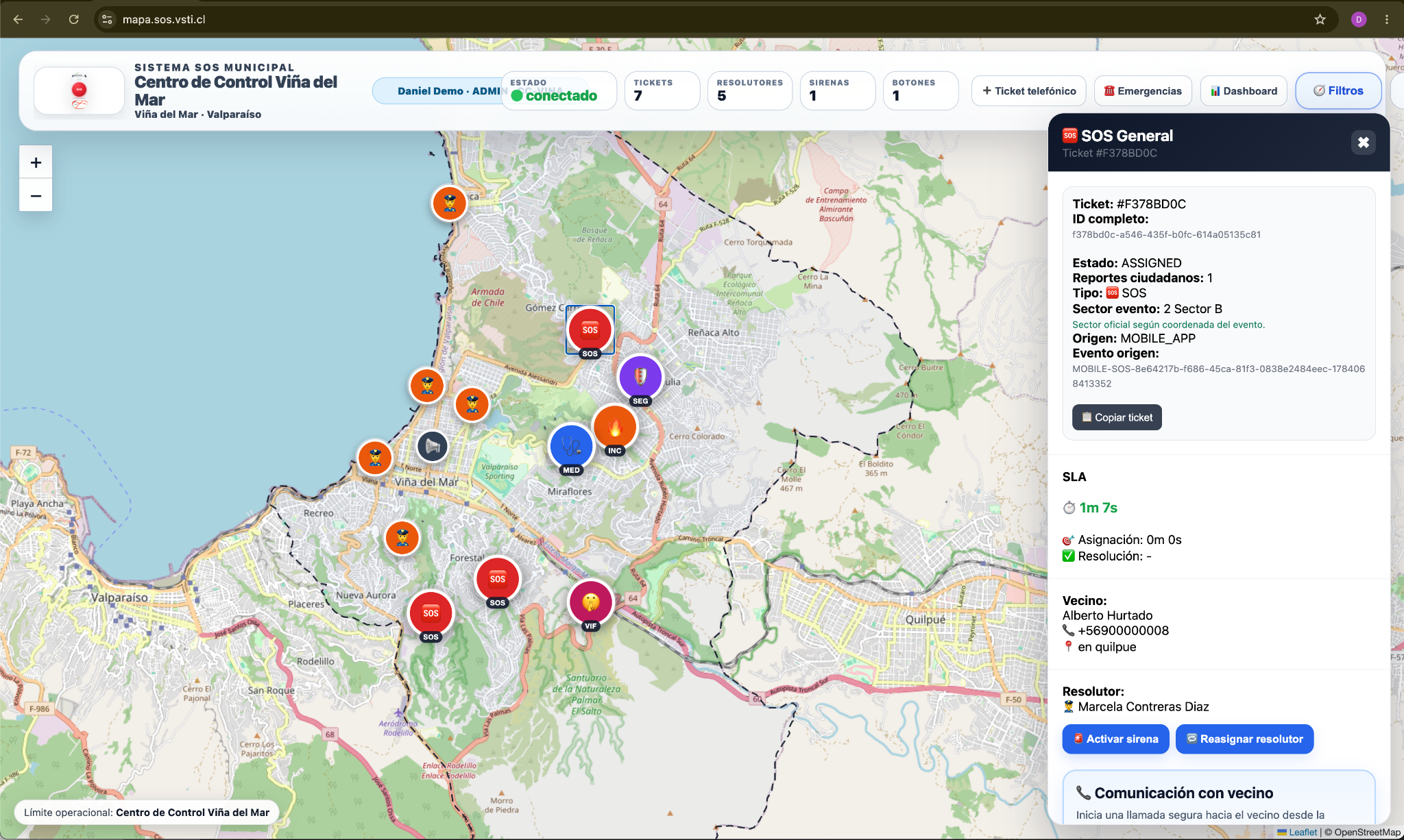Screen dimensions: 1404x840
Task: Select the leftmost officer marker near Avenida Alessandri
Action: coord(427,385)
